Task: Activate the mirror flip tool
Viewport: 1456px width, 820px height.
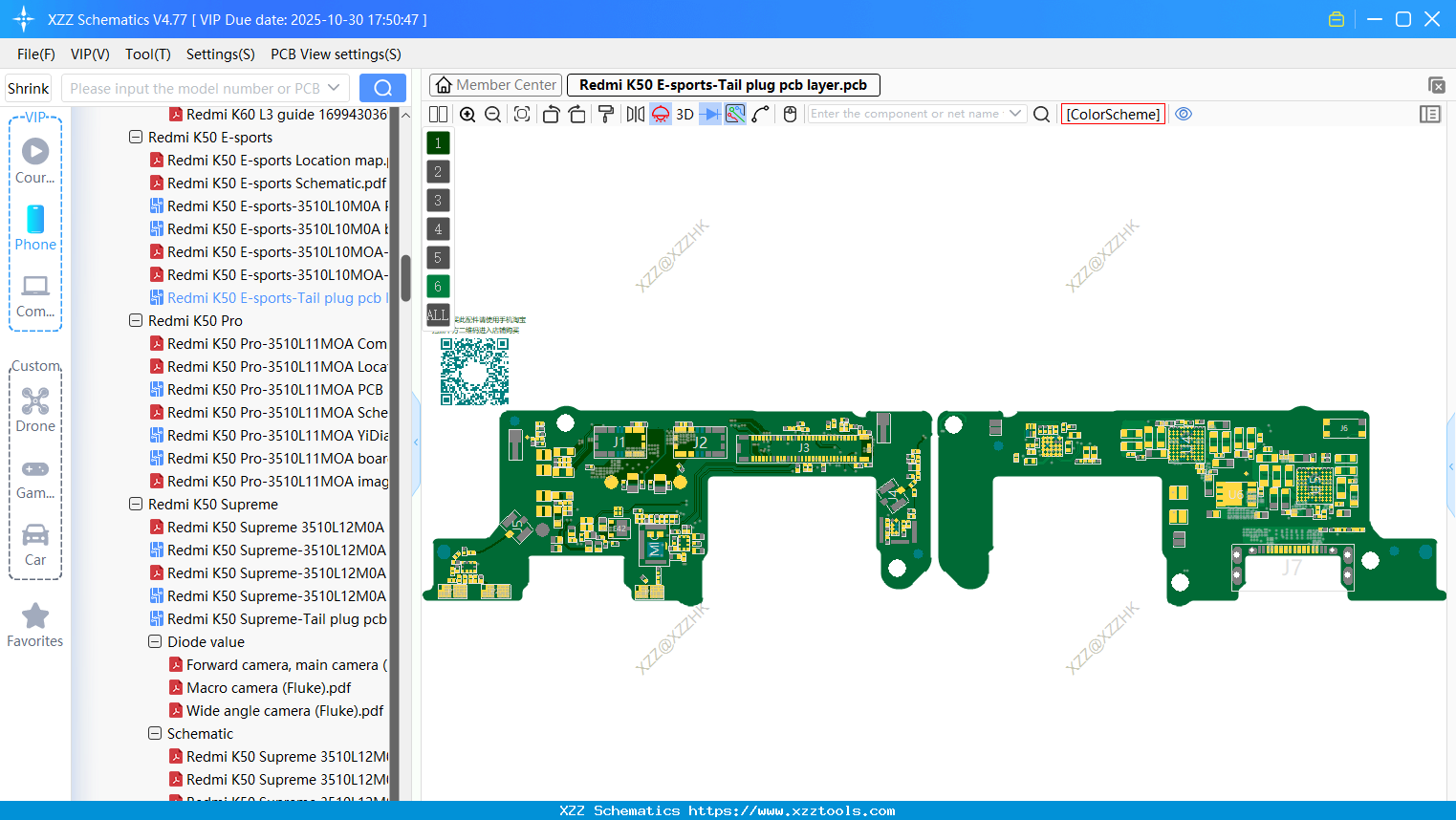Action: point(634,114)
